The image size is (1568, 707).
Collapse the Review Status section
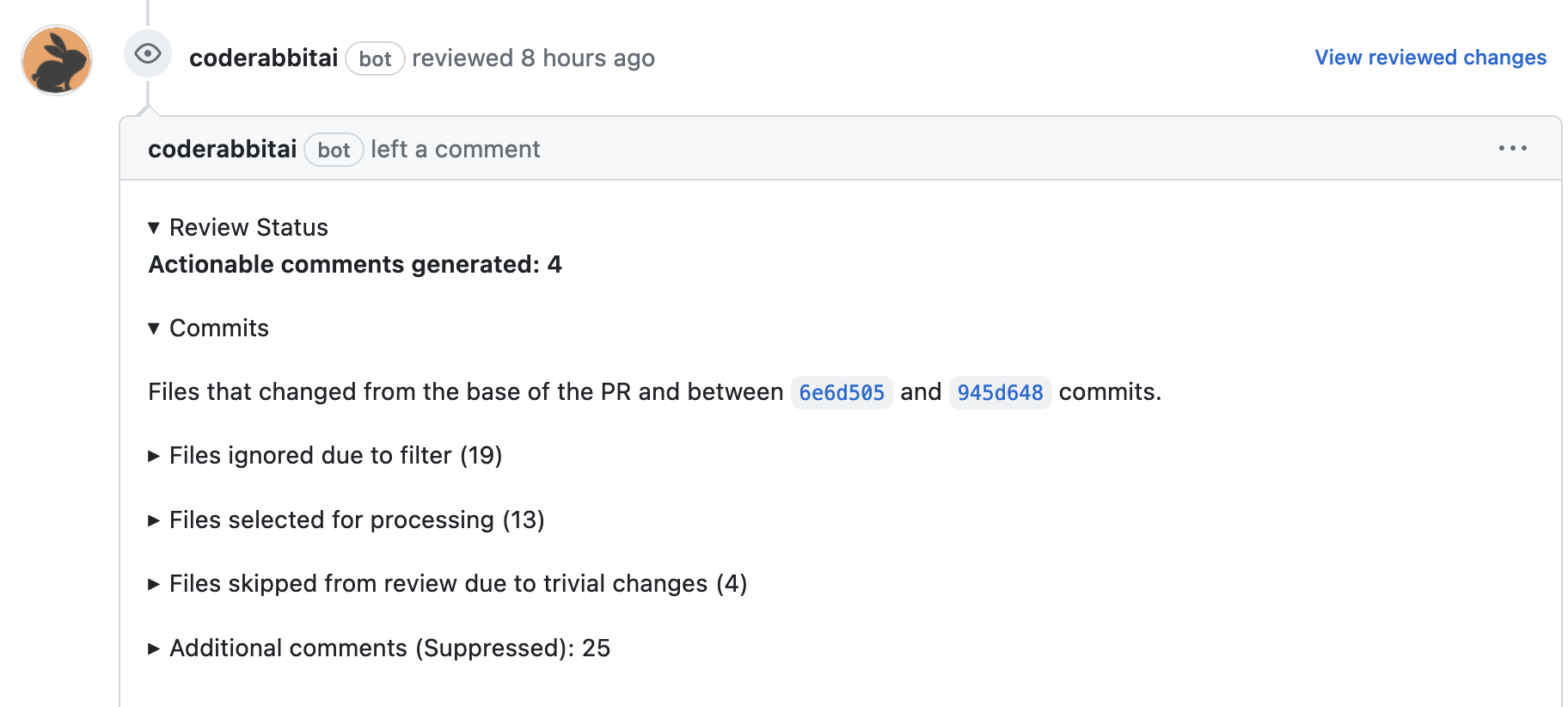pos(237,227)
